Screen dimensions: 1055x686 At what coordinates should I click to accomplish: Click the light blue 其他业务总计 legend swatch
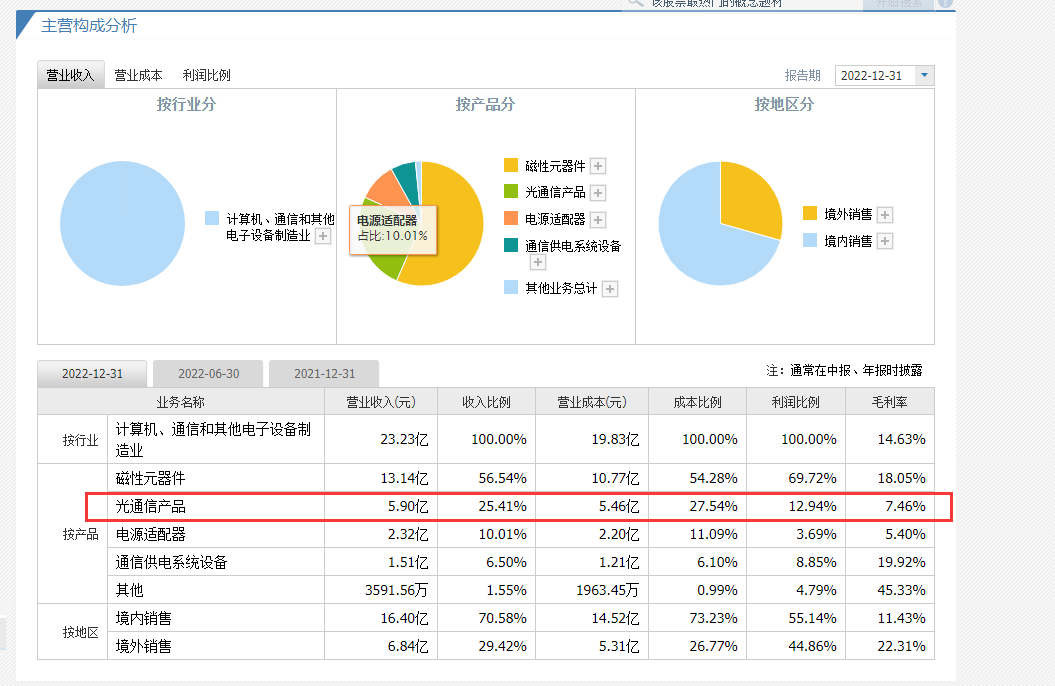[511, 288]
